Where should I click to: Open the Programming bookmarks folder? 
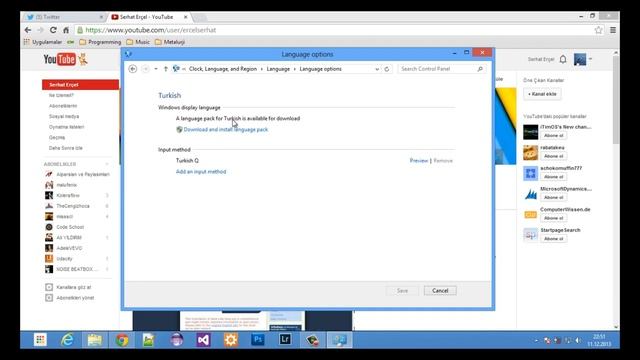click(100, 42)
